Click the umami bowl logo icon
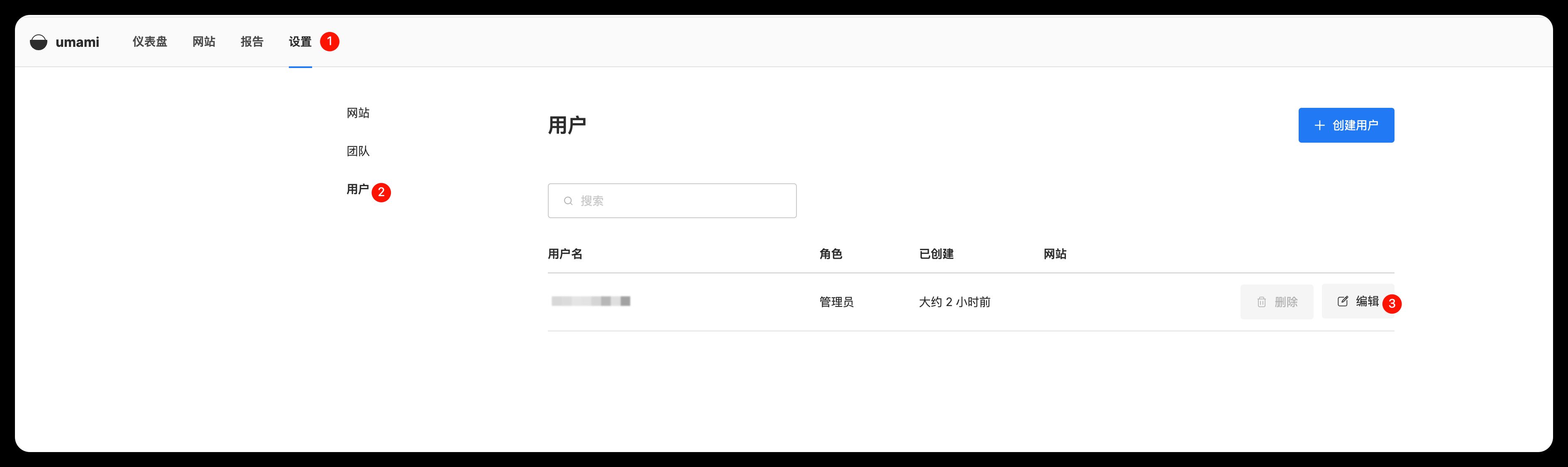1568x467 pixels. pyautogui.click(x=38, y=42)
